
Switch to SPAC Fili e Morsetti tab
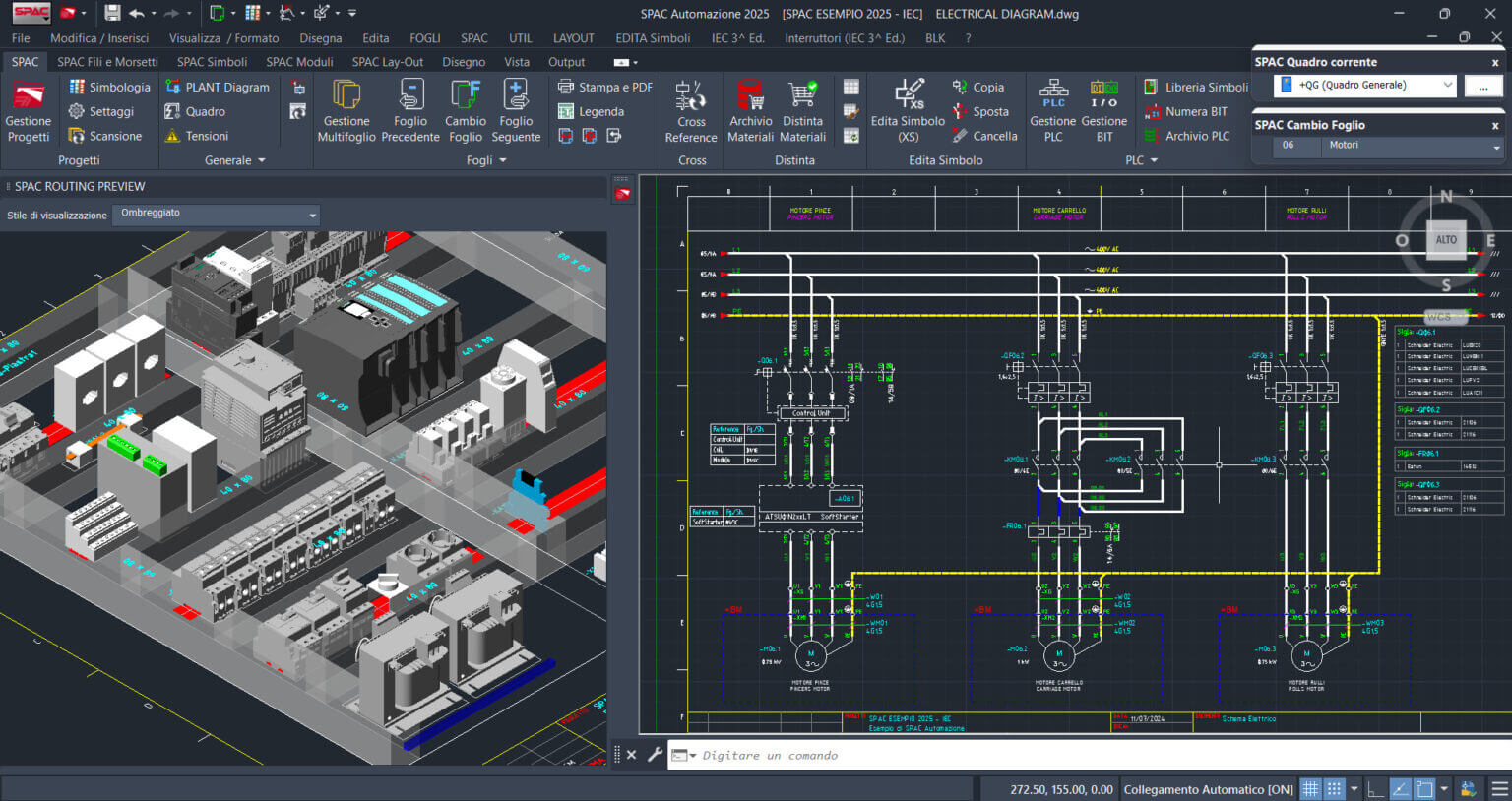(x=107, y=62)
